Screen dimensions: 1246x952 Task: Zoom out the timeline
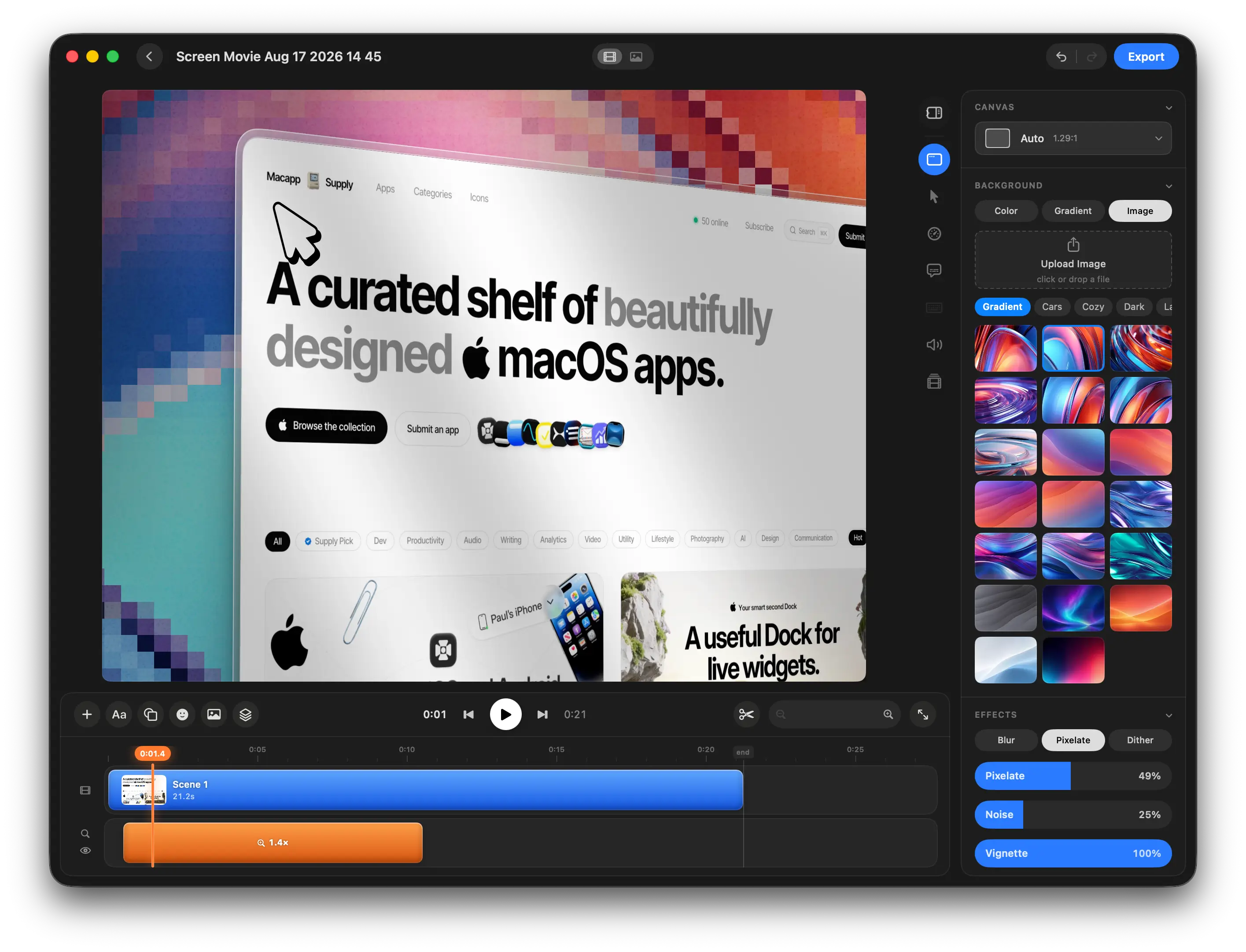click(781, 715)
